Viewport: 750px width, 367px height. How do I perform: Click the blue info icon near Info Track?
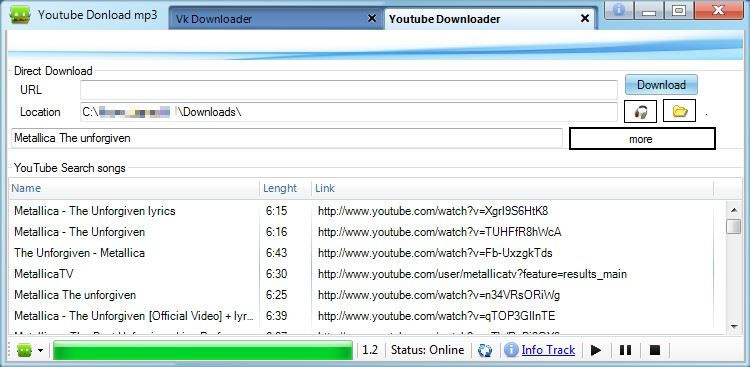coord(511,350)
